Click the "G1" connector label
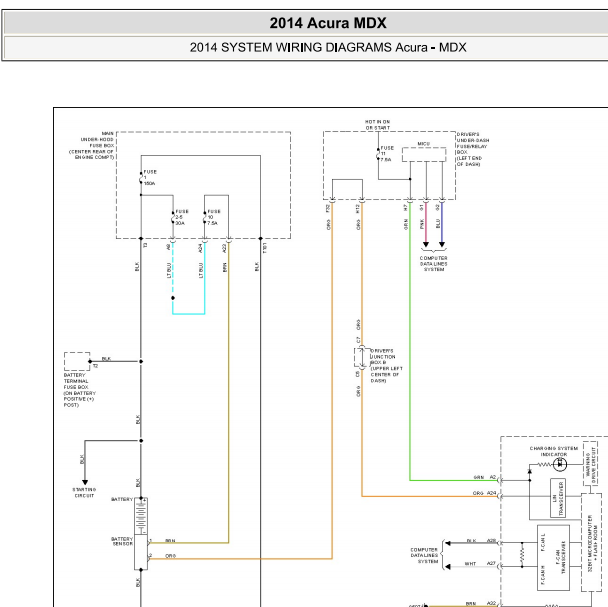 coord(421,208)
